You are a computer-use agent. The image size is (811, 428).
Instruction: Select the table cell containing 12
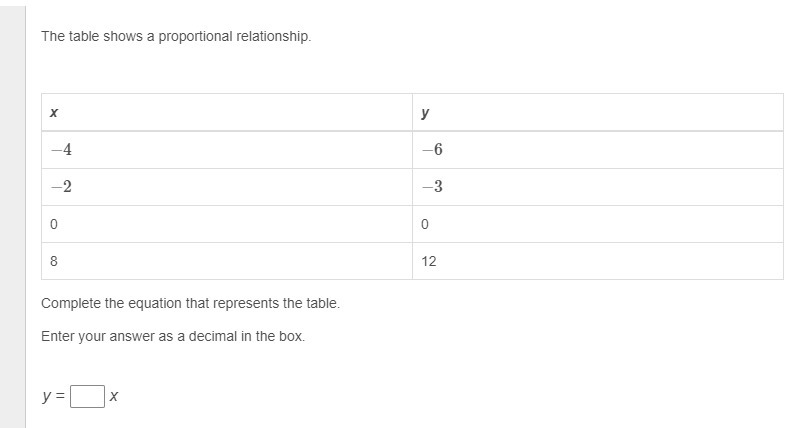[597, 261]
